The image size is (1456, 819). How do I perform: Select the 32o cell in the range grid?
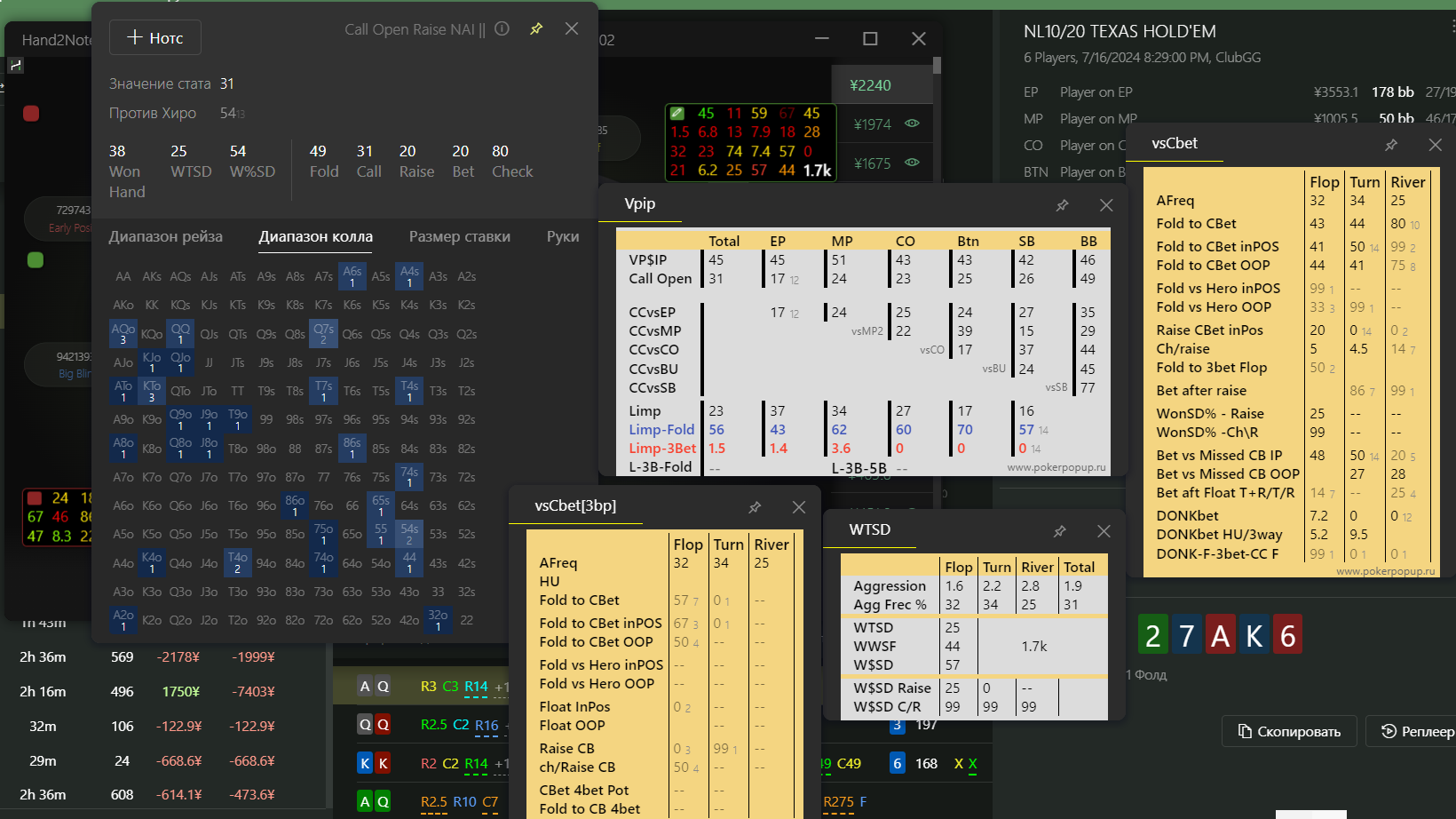(x=438, y=620)
